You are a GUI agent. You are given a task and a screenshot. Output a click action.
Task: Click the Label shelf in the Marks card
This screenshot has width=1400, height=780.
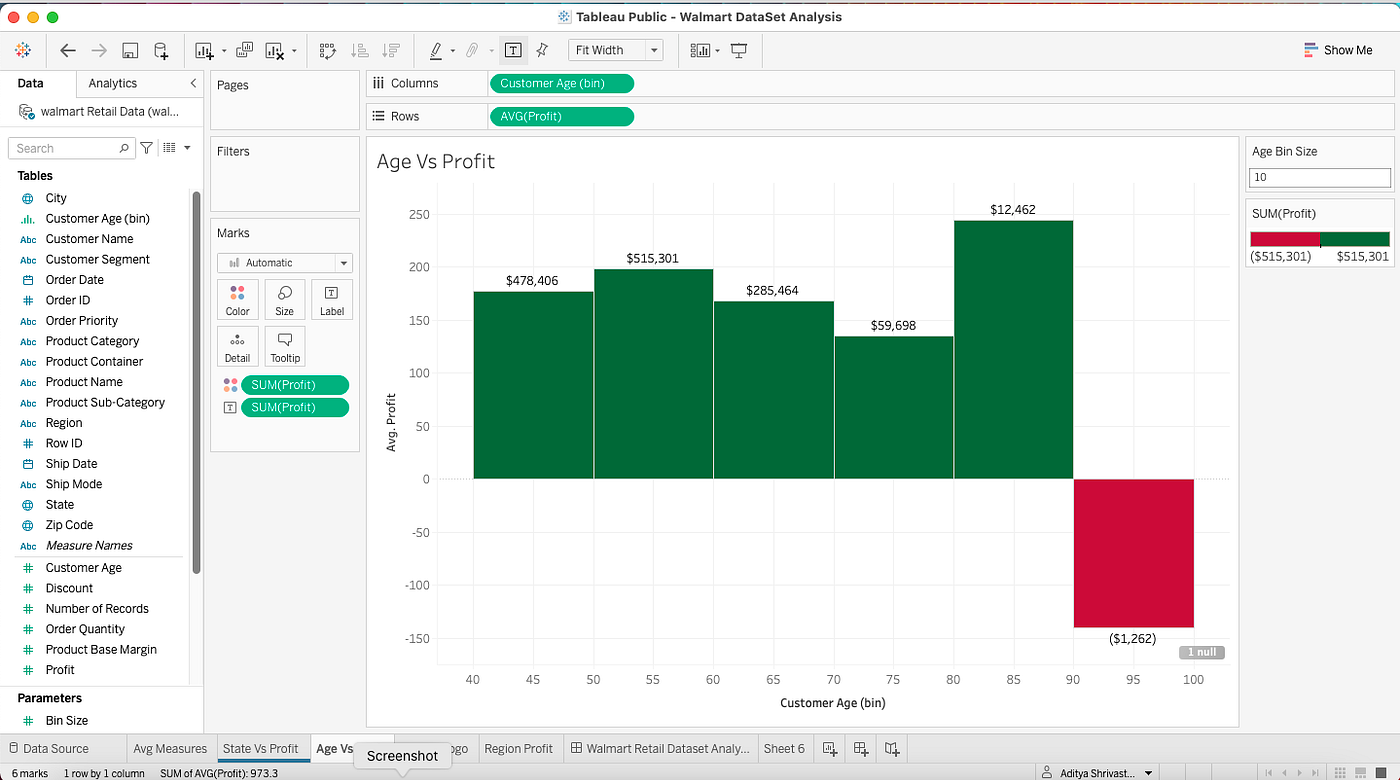tap(331, 298)
